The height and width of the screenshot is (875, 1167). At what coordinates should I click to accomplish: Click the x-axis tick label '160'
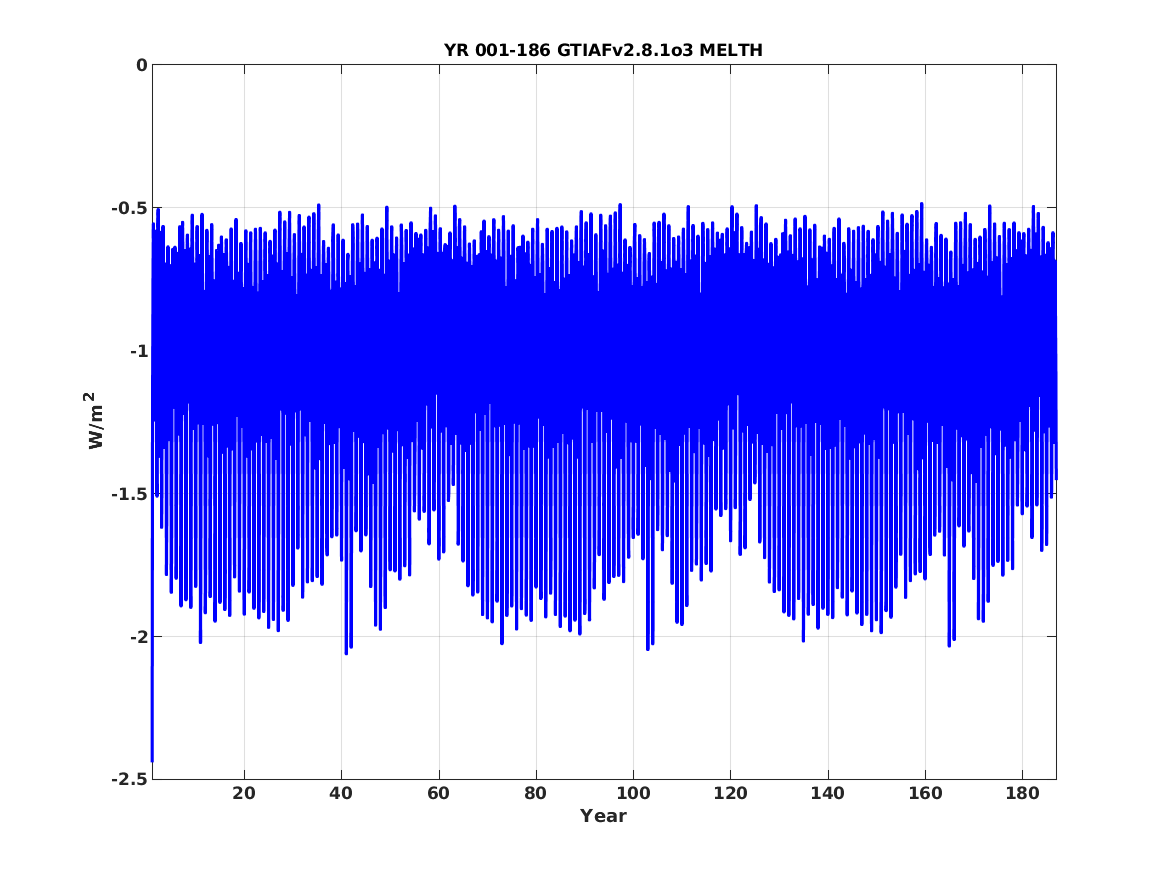925,793
